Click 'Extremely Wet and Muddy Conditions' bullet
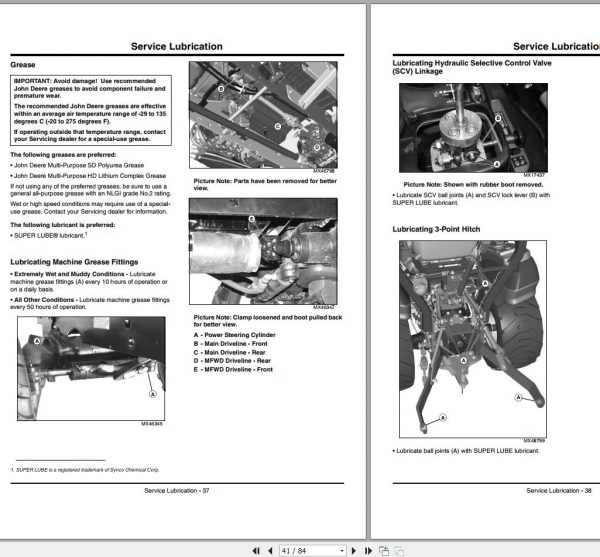The image size is (600, 557). point(89,282)
